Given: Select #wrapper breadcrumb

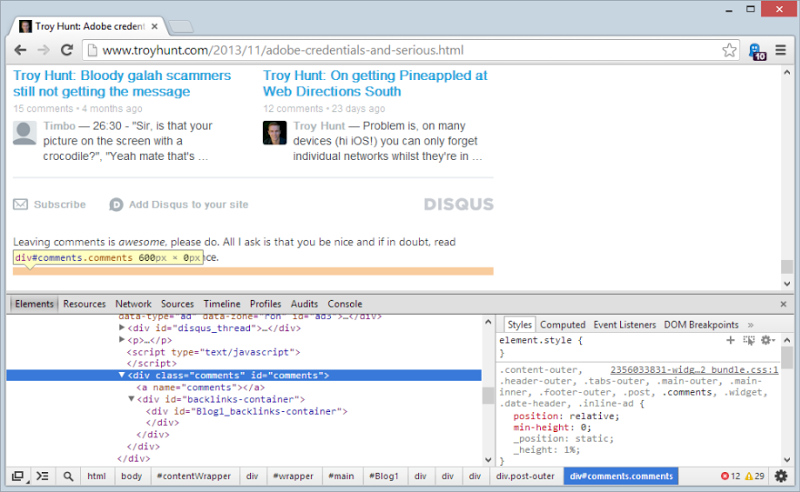Looking at the screenshot, I should coord(293,476).
